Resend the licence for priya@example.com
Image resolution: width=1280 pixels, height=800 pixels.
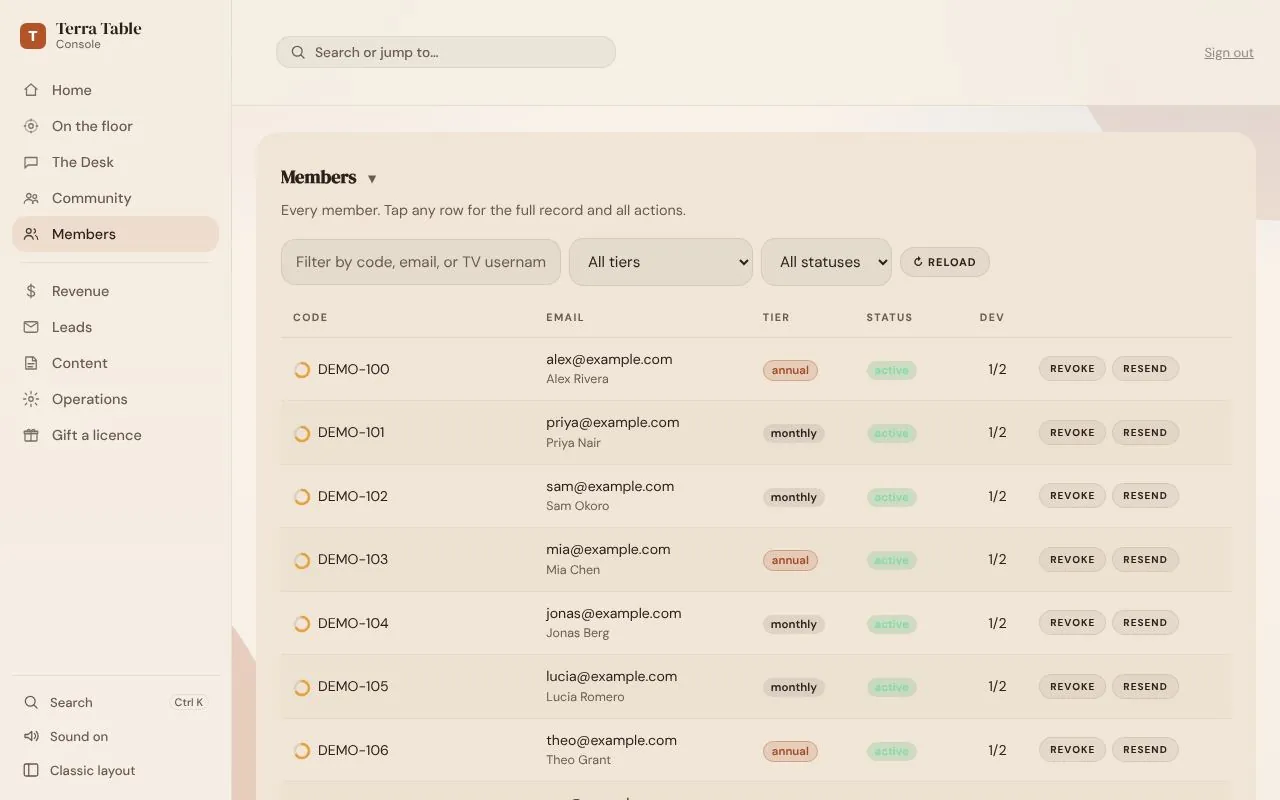point(1145,433)
